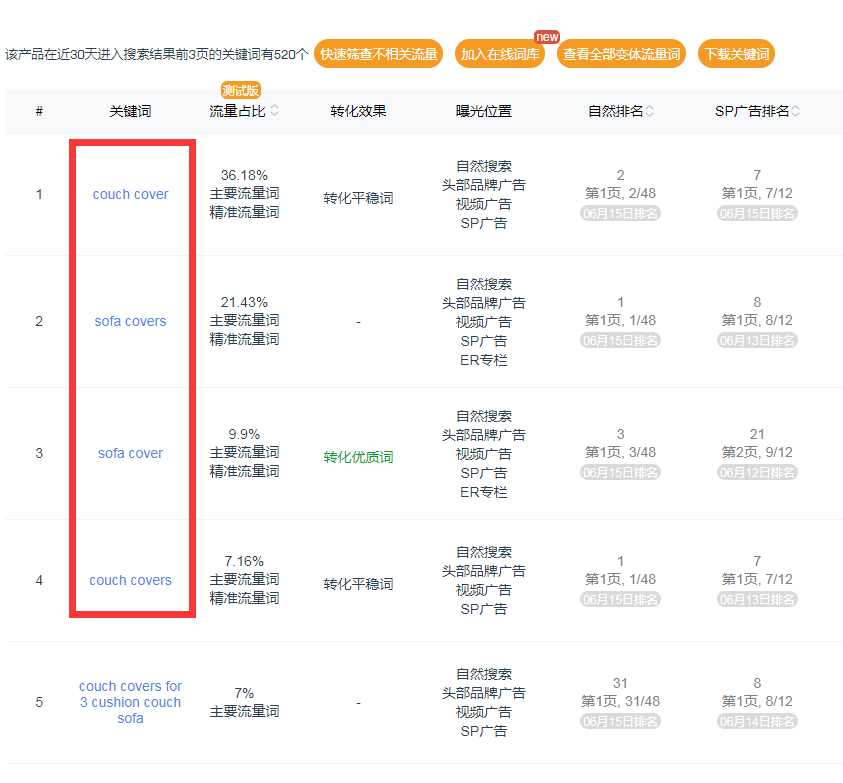The height and width of the screenshot is (783, 843).
Task: Click the 曝光位置 column header
Action: tap(484, 111)
